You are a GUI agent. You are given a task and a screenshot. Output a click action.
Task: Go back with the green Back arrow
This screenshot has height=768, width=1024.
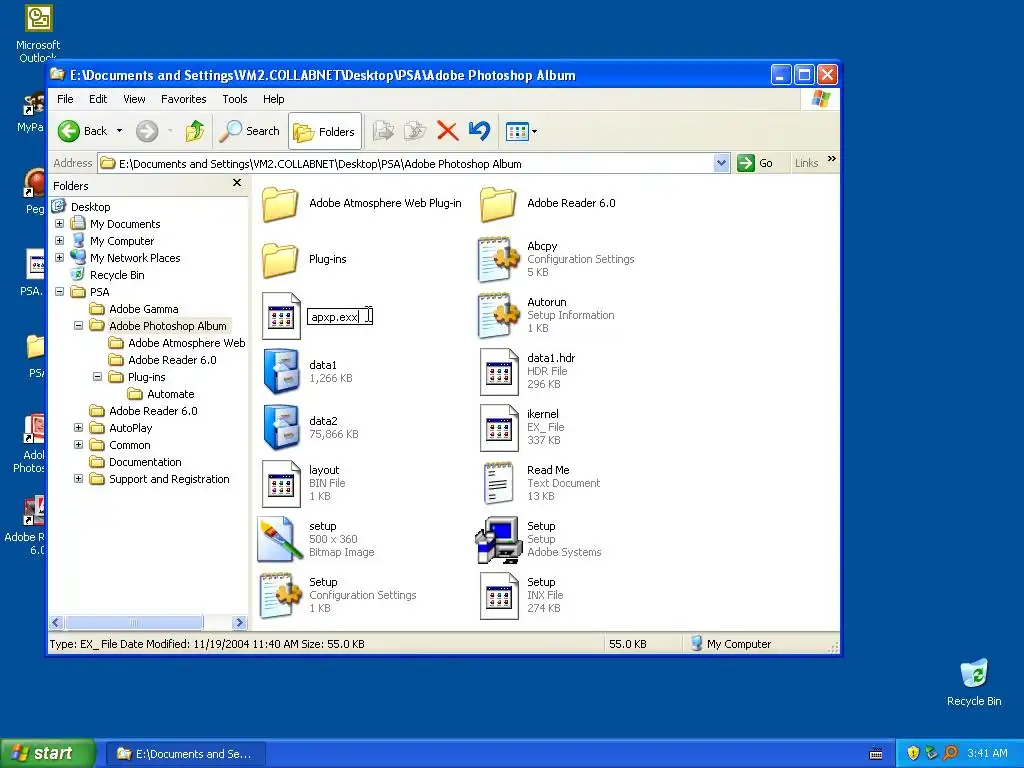82,131
